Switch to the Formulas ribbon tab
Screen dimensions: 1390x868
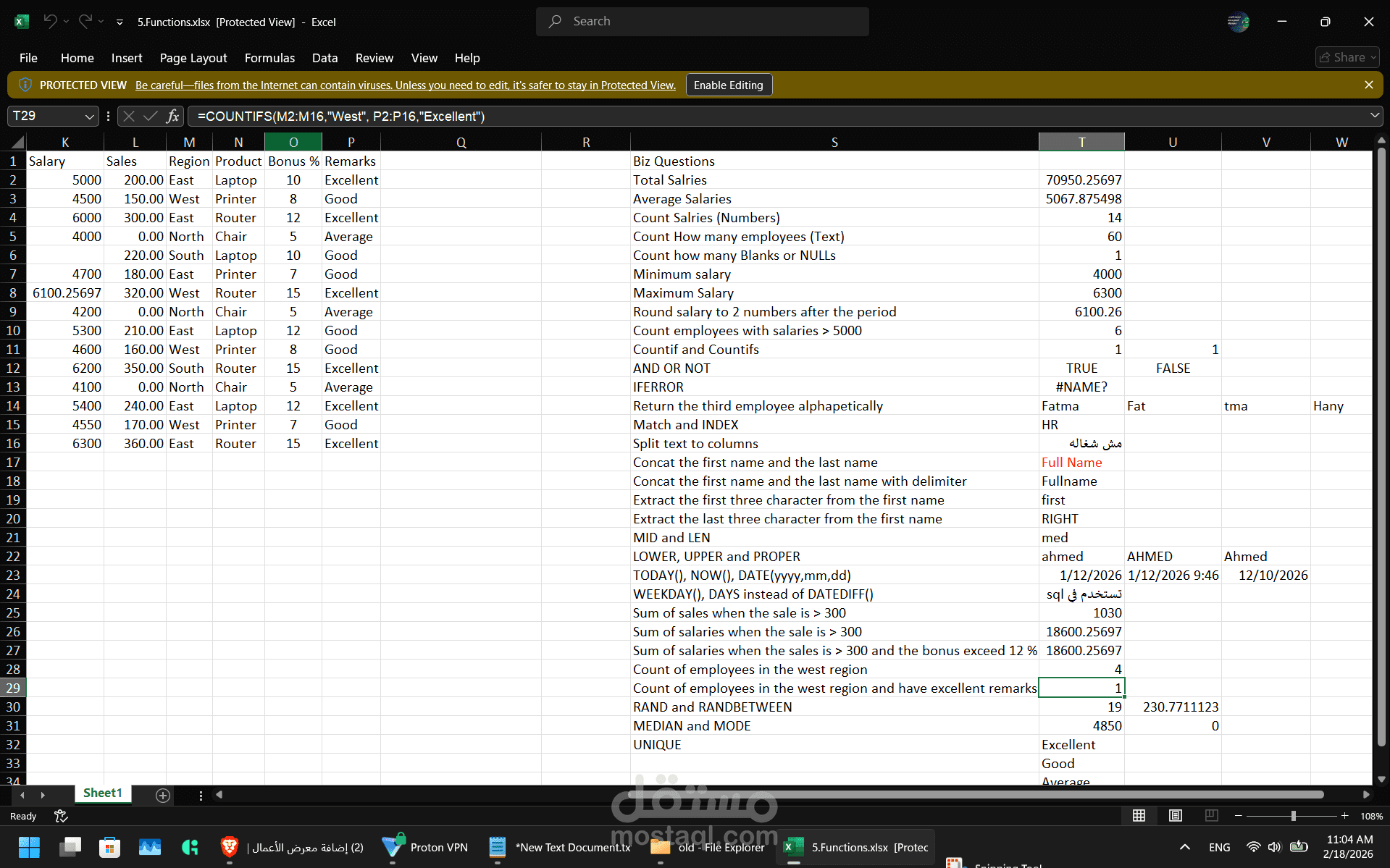tap(269, 58)
